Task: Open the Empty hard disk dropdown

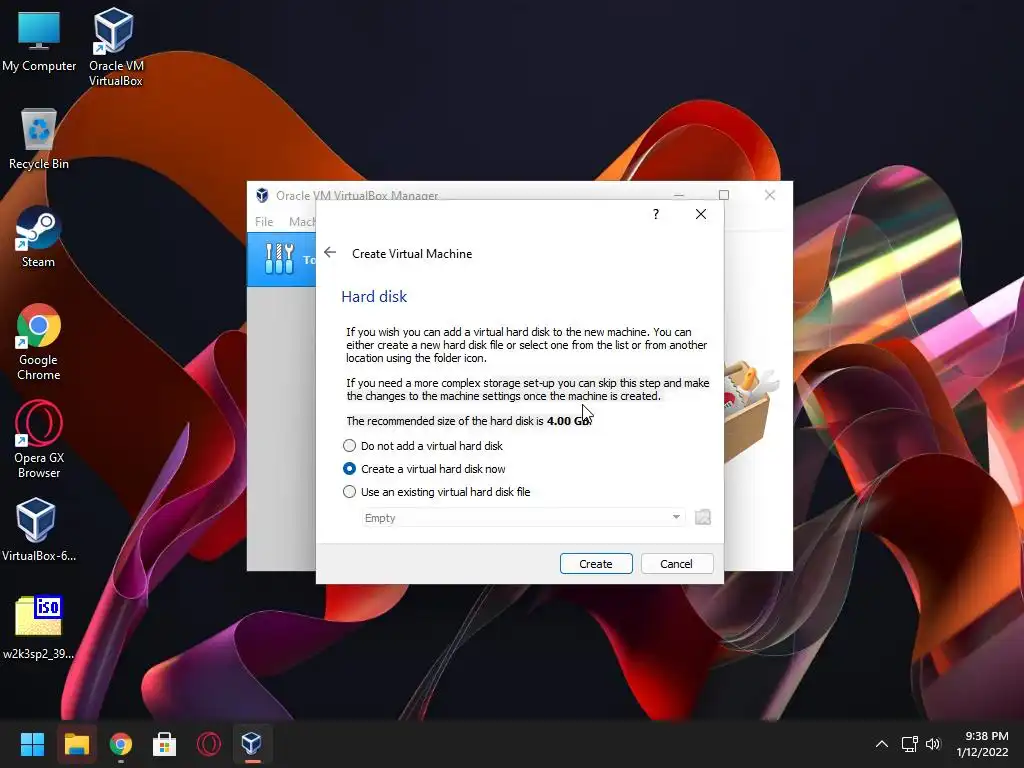Action: (523, 518)
